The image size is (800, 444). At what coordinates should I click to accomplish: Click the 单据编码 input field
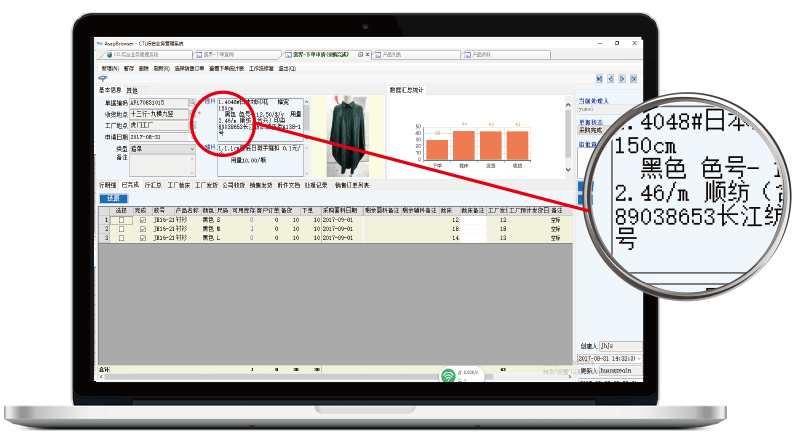159,103
